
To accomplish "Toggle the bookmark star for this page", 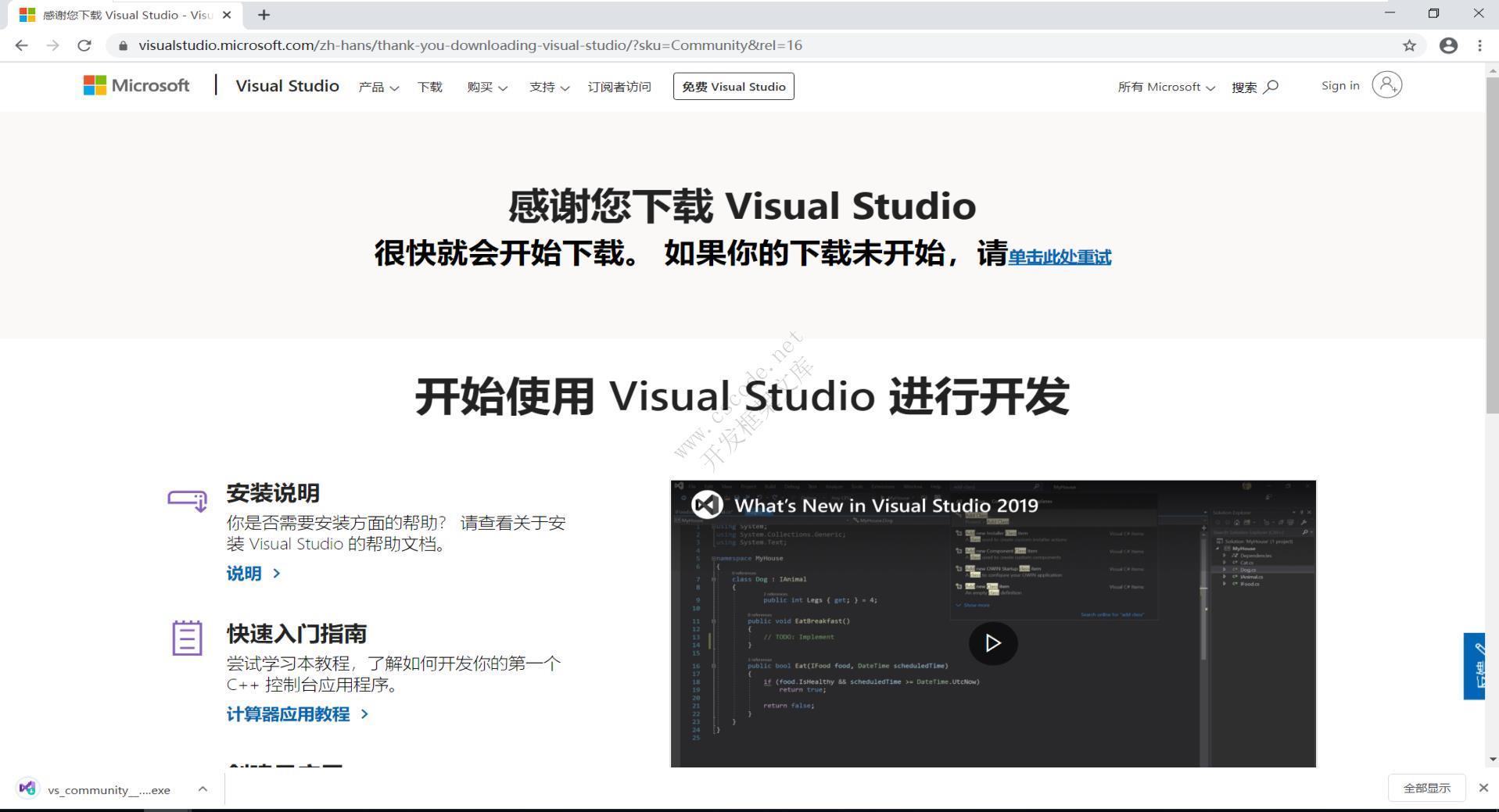I will pyautogui.click(x=1409, y=45).
